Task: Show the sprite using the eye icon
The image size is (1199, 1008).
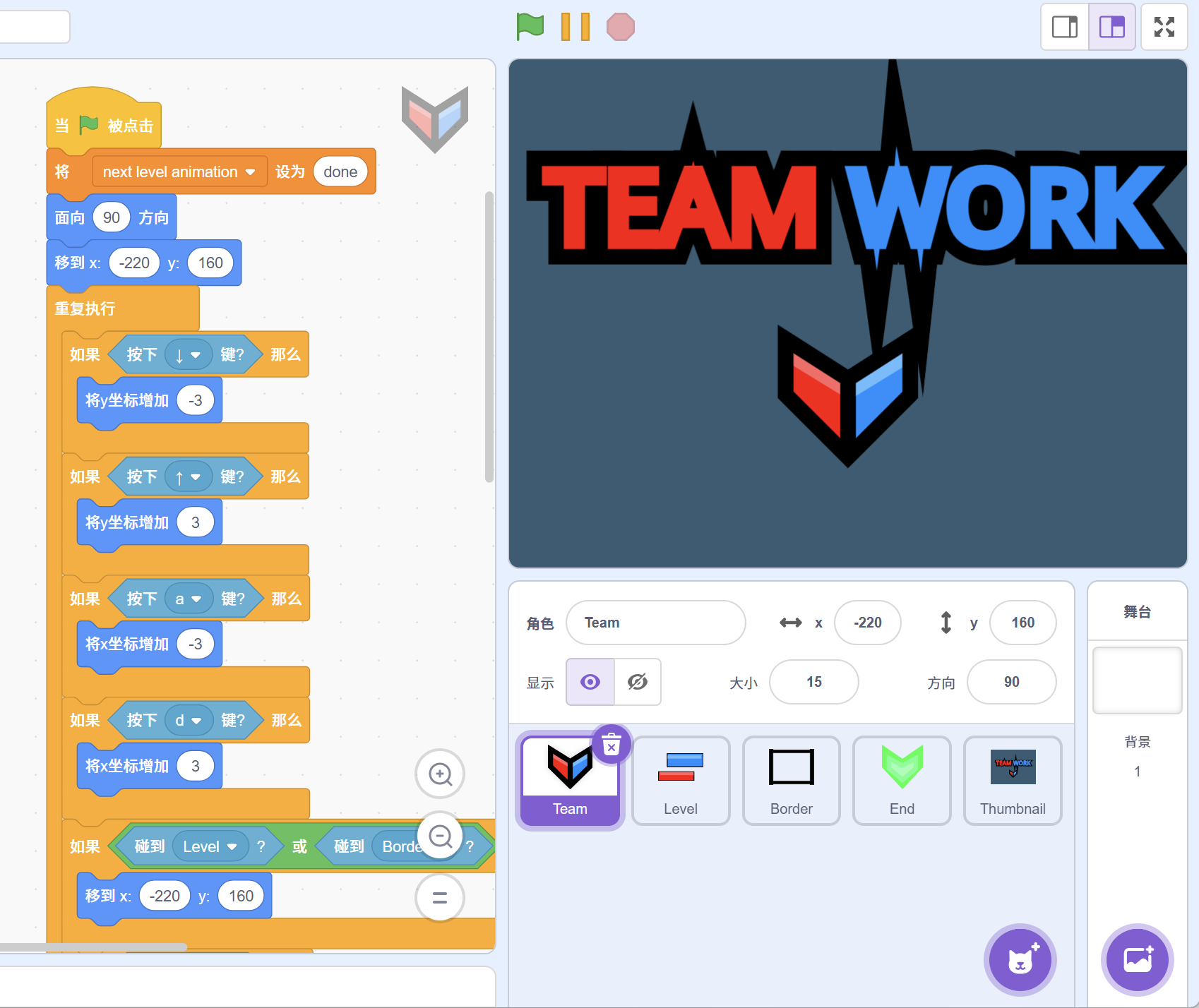Action: coord(590,682)
